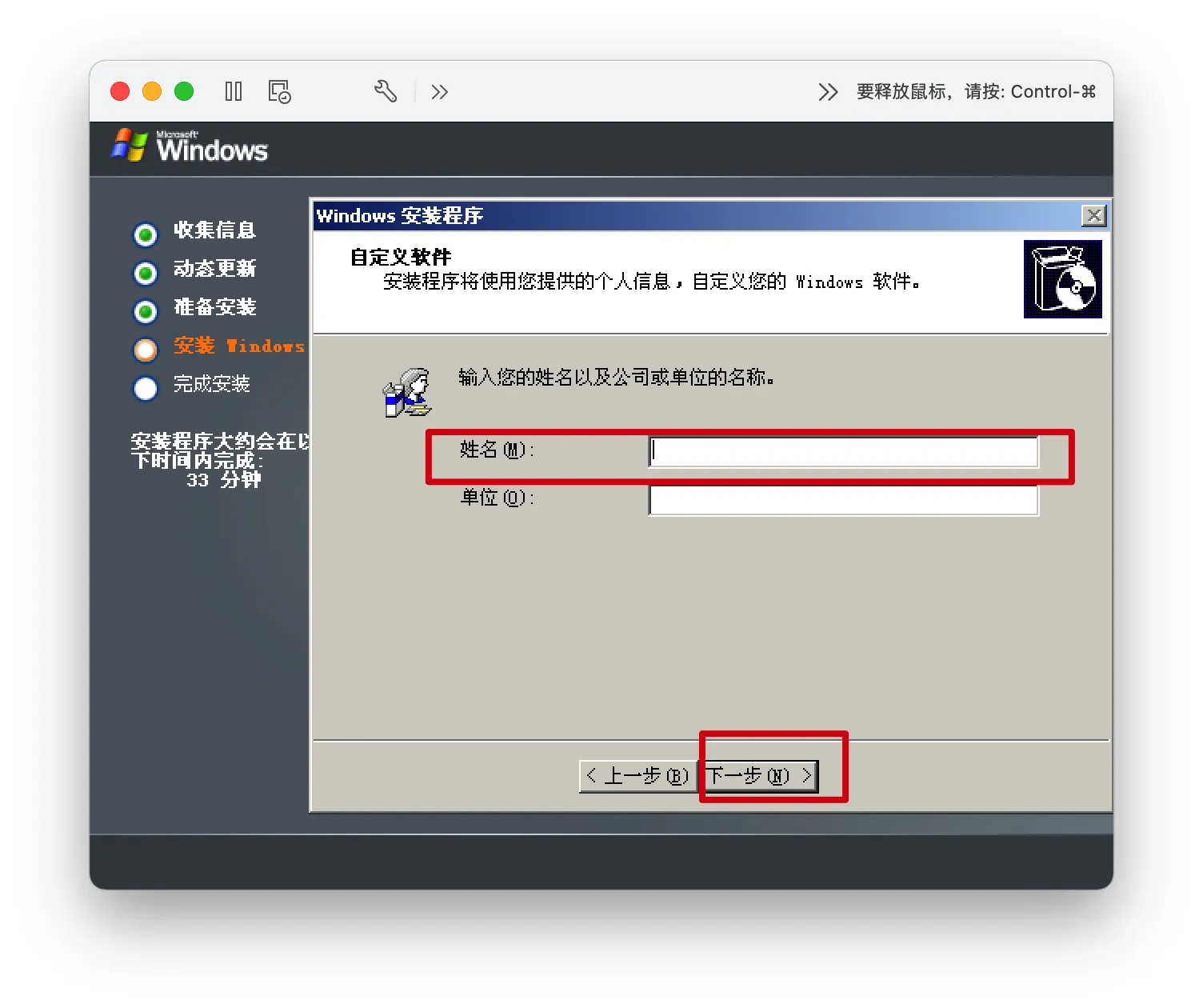Viewport: 1203px width, 1008px height.
Task: Click the Windows 安装程序 title bar text
Action: [400, 216]
